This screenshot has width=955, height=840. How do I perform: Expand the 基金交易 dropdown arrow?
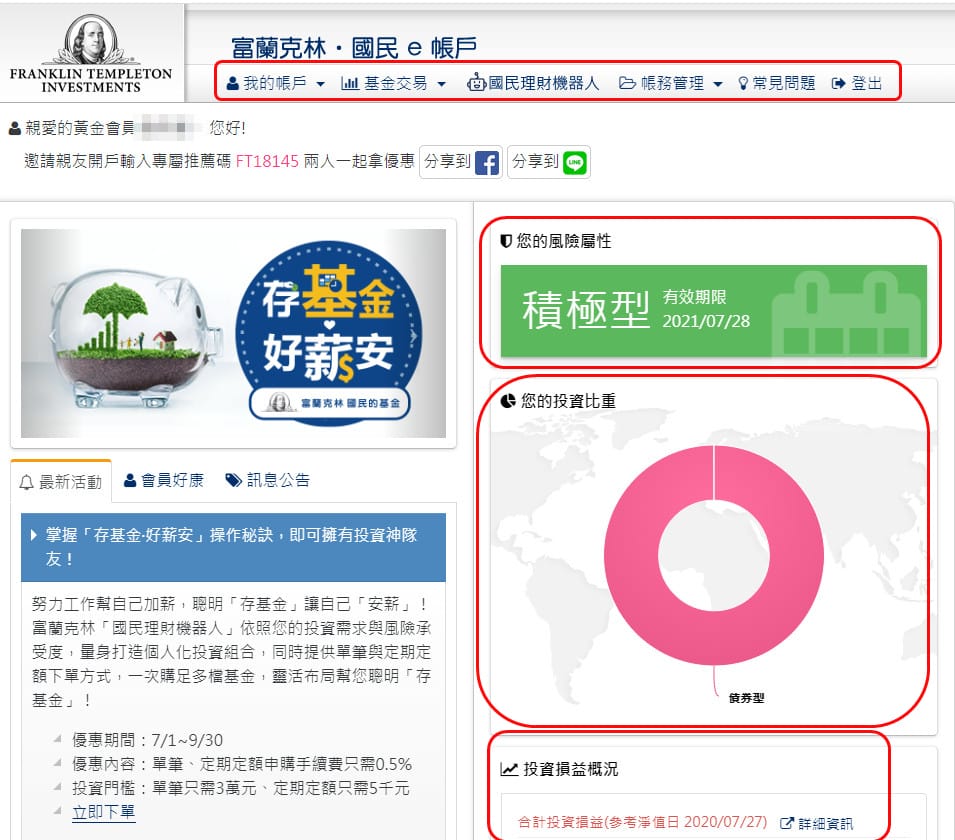[x=442, y=84]
